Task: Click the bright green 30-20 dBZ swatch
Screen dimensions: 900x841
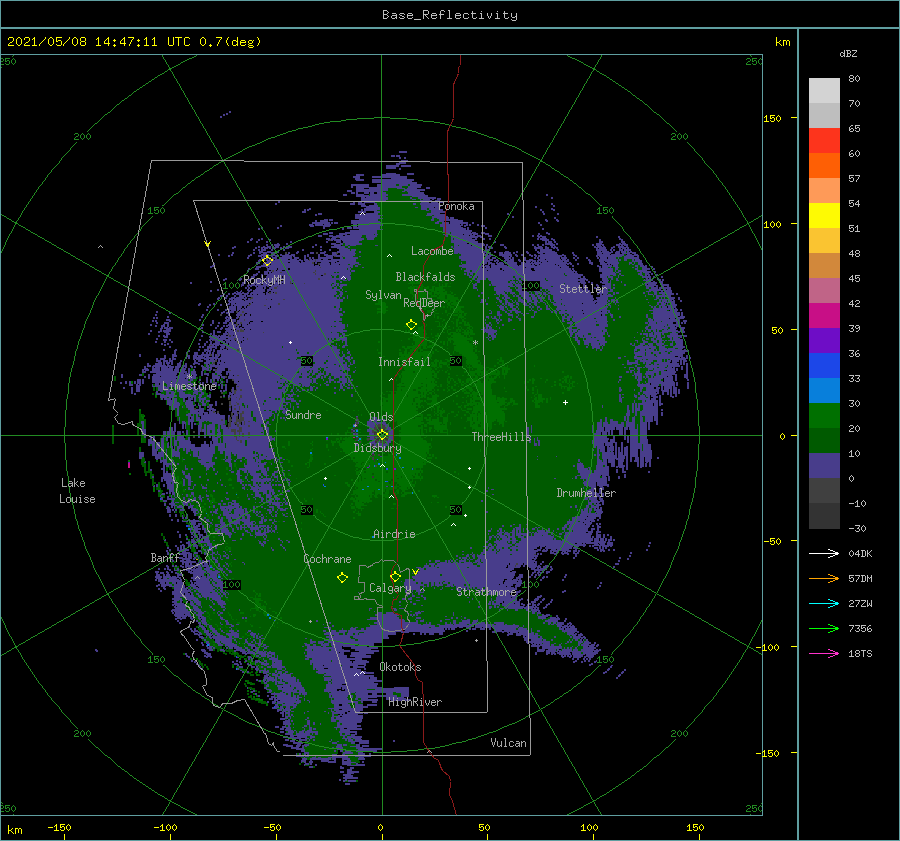Action: point(824,416)
